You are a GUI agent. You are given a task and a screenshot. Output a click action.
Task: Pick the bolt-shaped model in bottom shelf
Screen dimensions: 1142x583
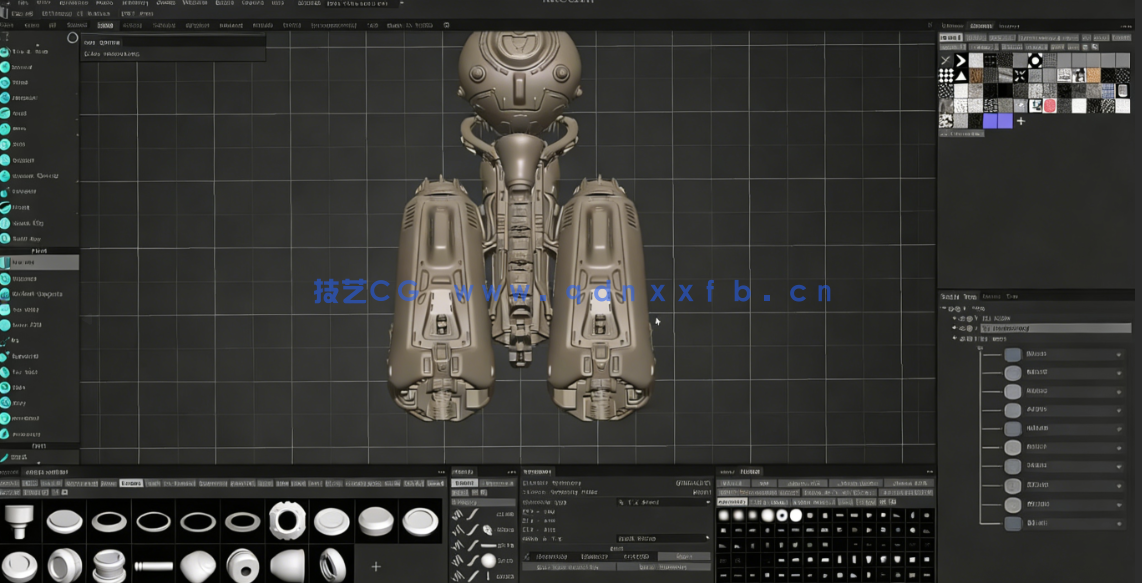click(x=19, y=521)
